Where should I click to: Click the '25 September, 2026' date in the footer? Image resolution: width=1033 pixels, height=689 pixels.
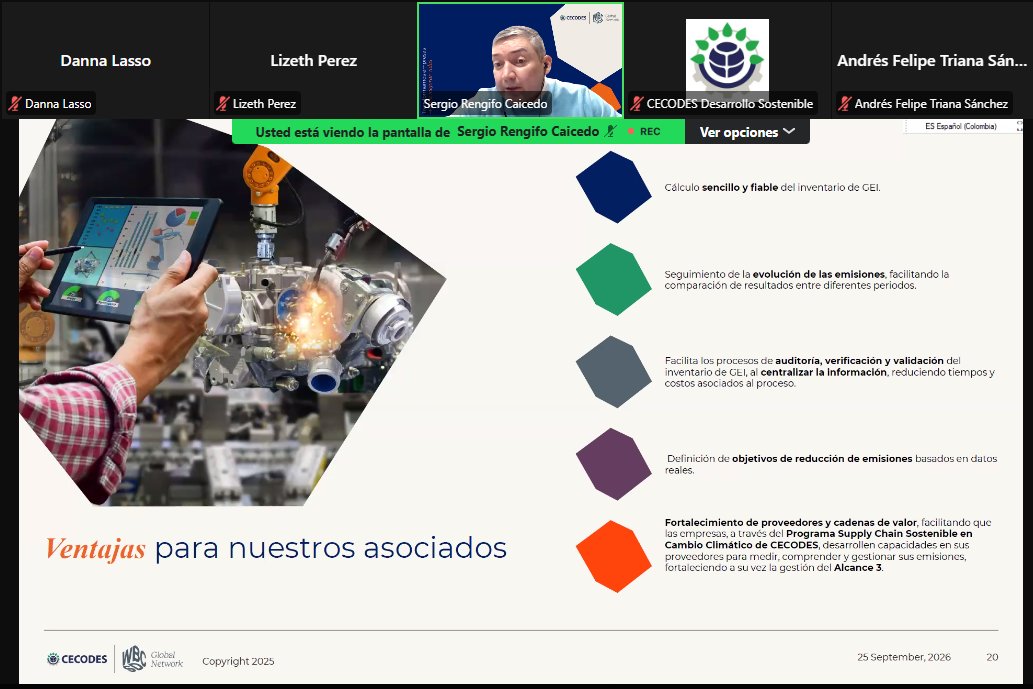coord(904,657)
